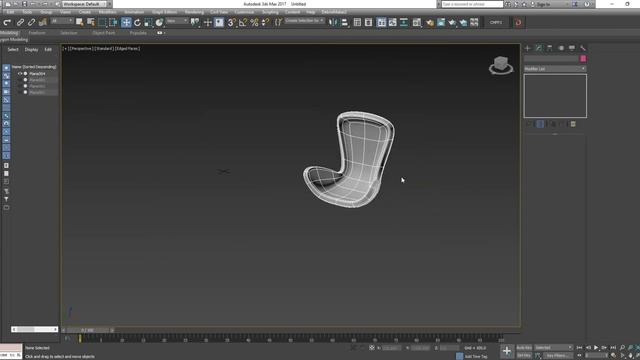Toggle Window/Crossing selection mode
Screen dimensions: 640x360
[x=113, y=22]
